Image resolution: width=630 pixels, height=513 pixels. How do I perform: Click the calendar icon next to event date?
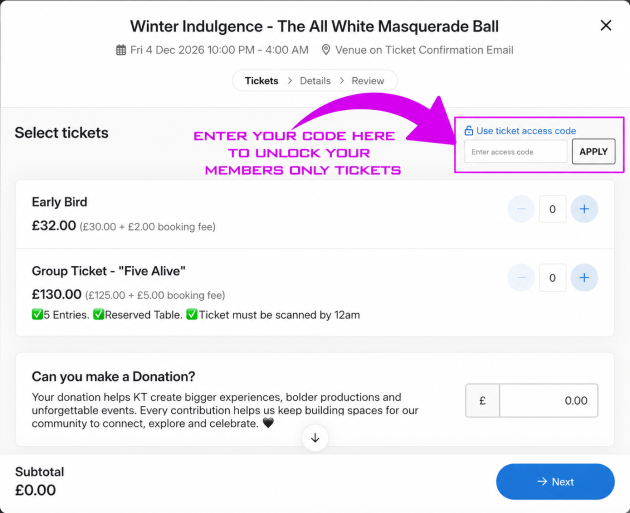(121, 50)
